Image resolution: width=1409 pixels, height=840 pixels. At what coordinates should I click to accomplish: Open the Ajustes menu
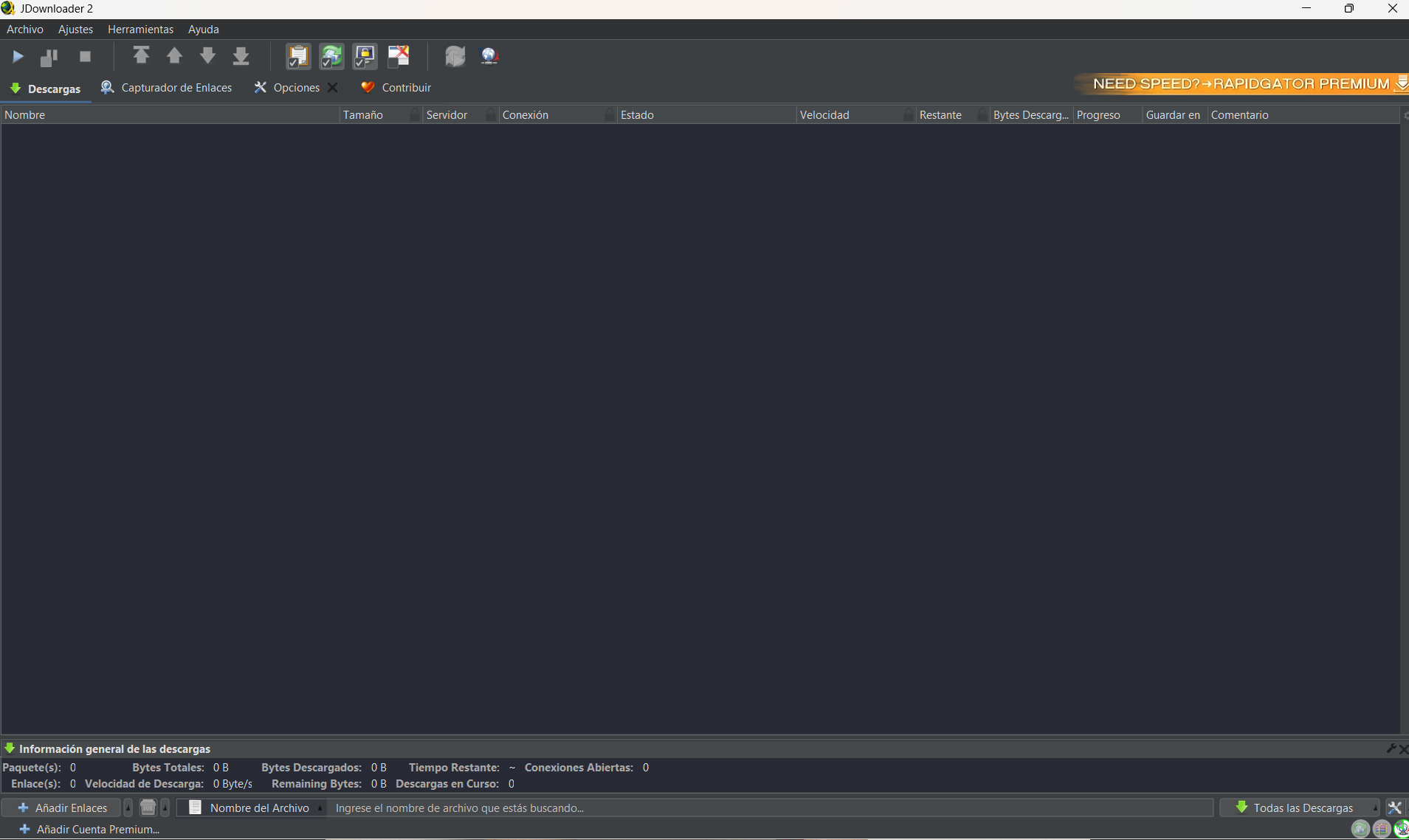click(x=76, y=30)
